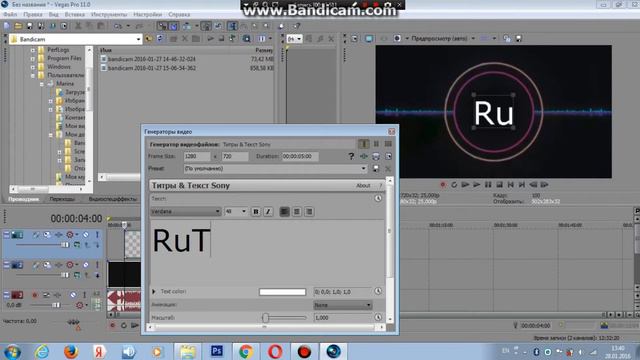Open the Предпросмотр (авто) quality dropdown
Viewport: 640px width, 360px height.
tap(443, 38)
